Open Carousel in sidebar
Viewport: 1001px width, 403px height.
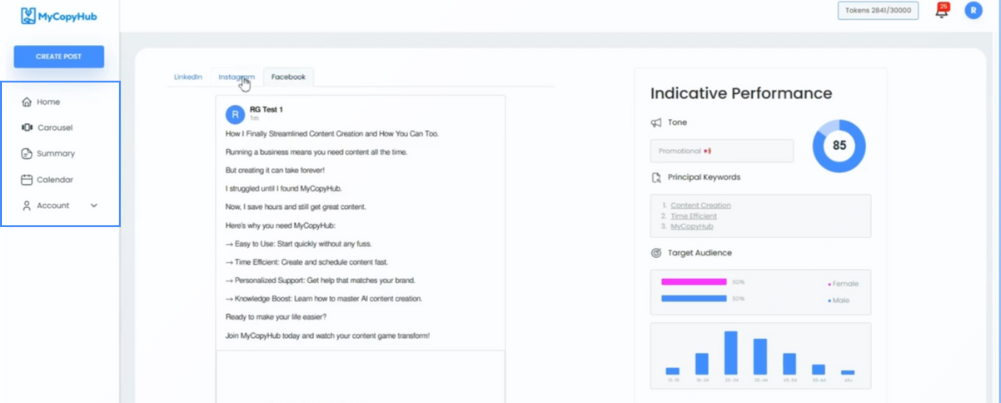(55, 128)
